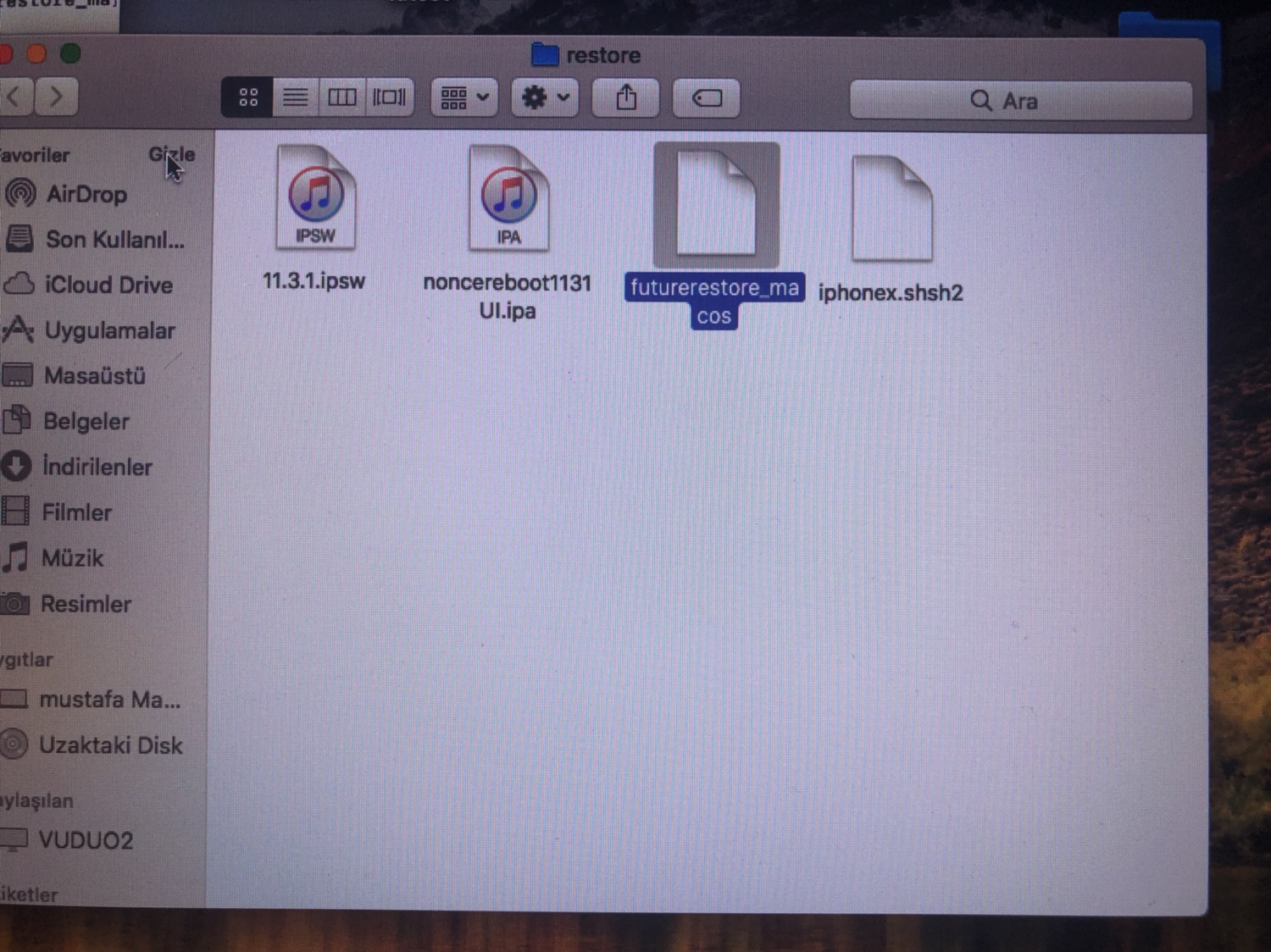Image resolution: width=1271 pixels, height=952 pixels.
Task: Click Gizle to hide Favorites
Action: tap(172, 154)
